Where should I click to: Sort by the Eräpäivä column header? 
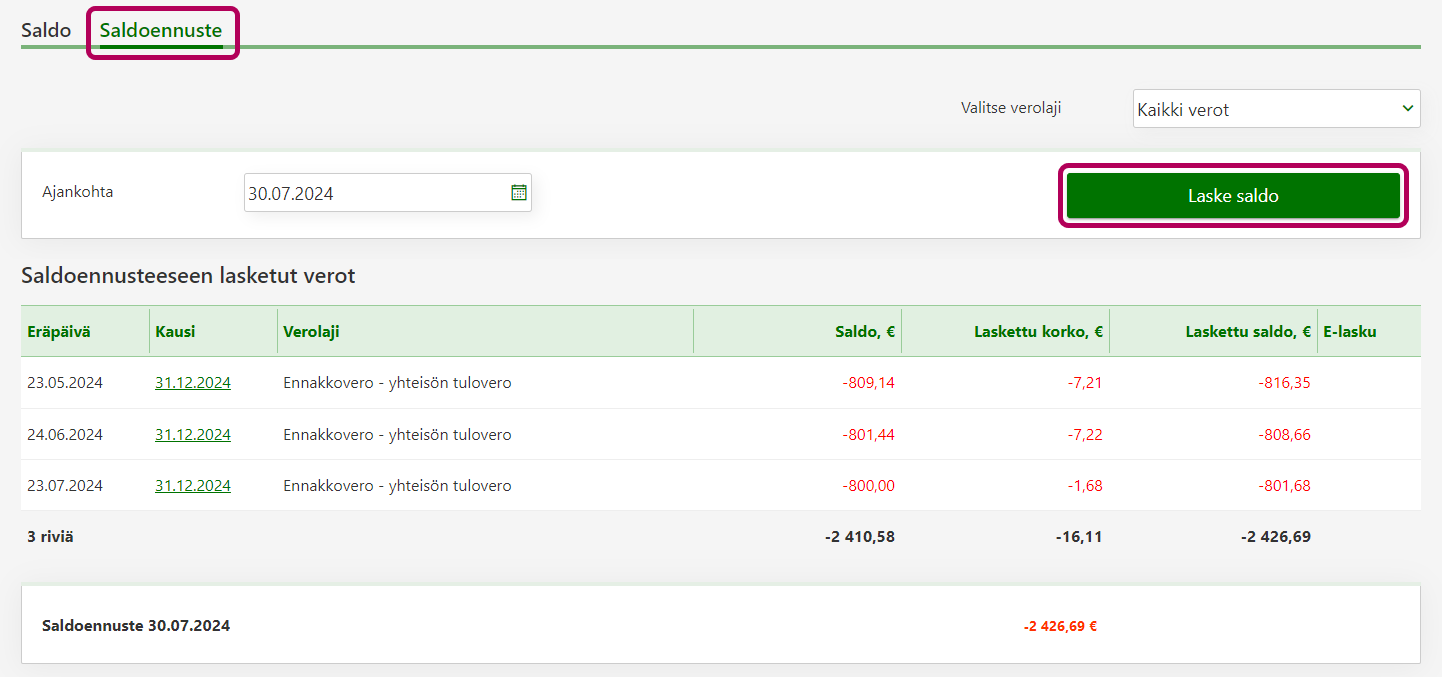coord(59,331)
